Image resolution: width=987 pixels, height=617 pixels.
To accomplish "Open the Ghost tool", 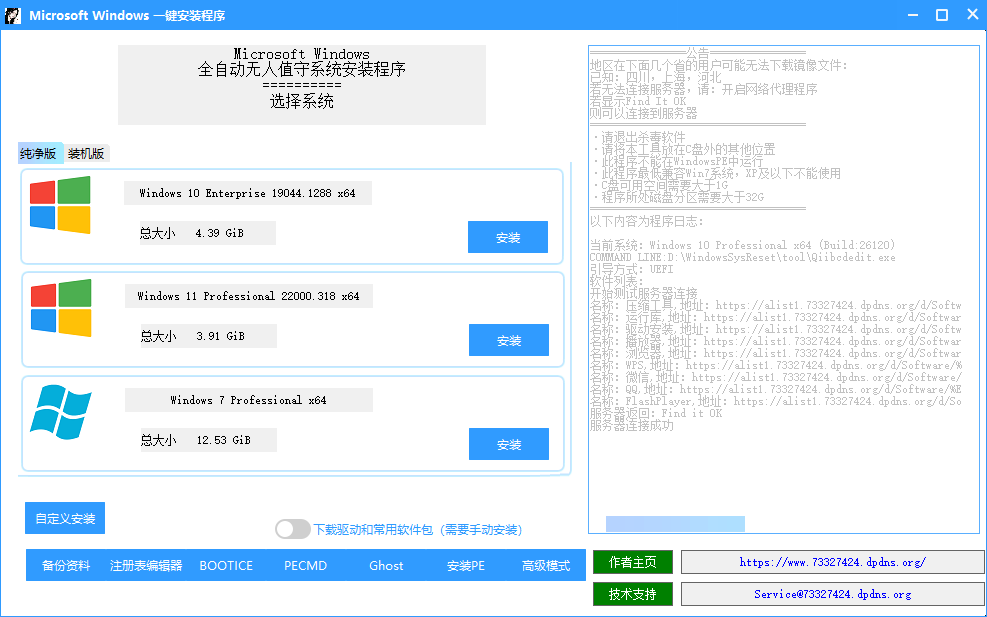I will [386, 565].
